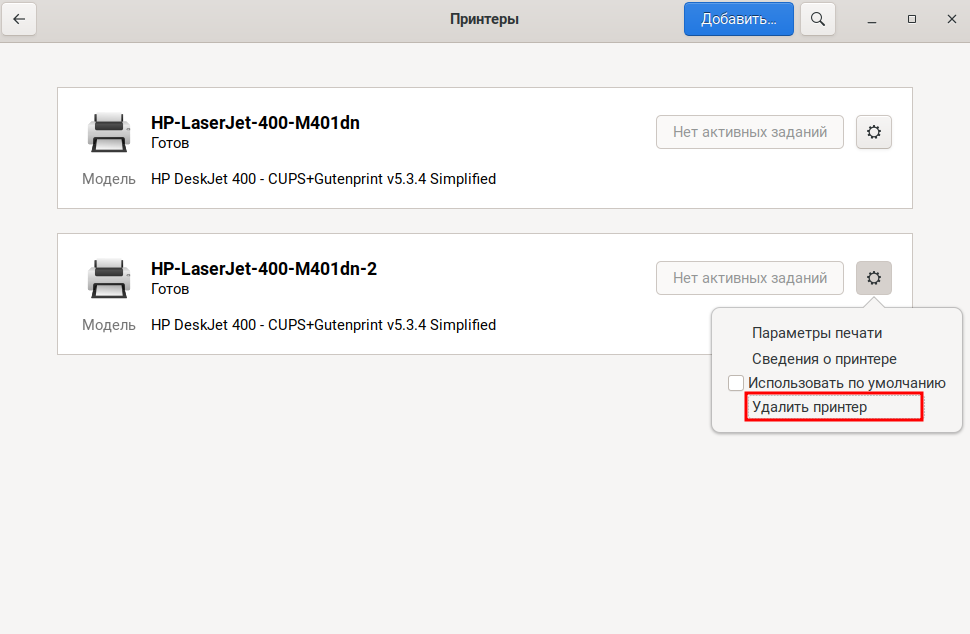Open the printer search magnifier
Screen dimensions: 970x634
tap(818, 19)
